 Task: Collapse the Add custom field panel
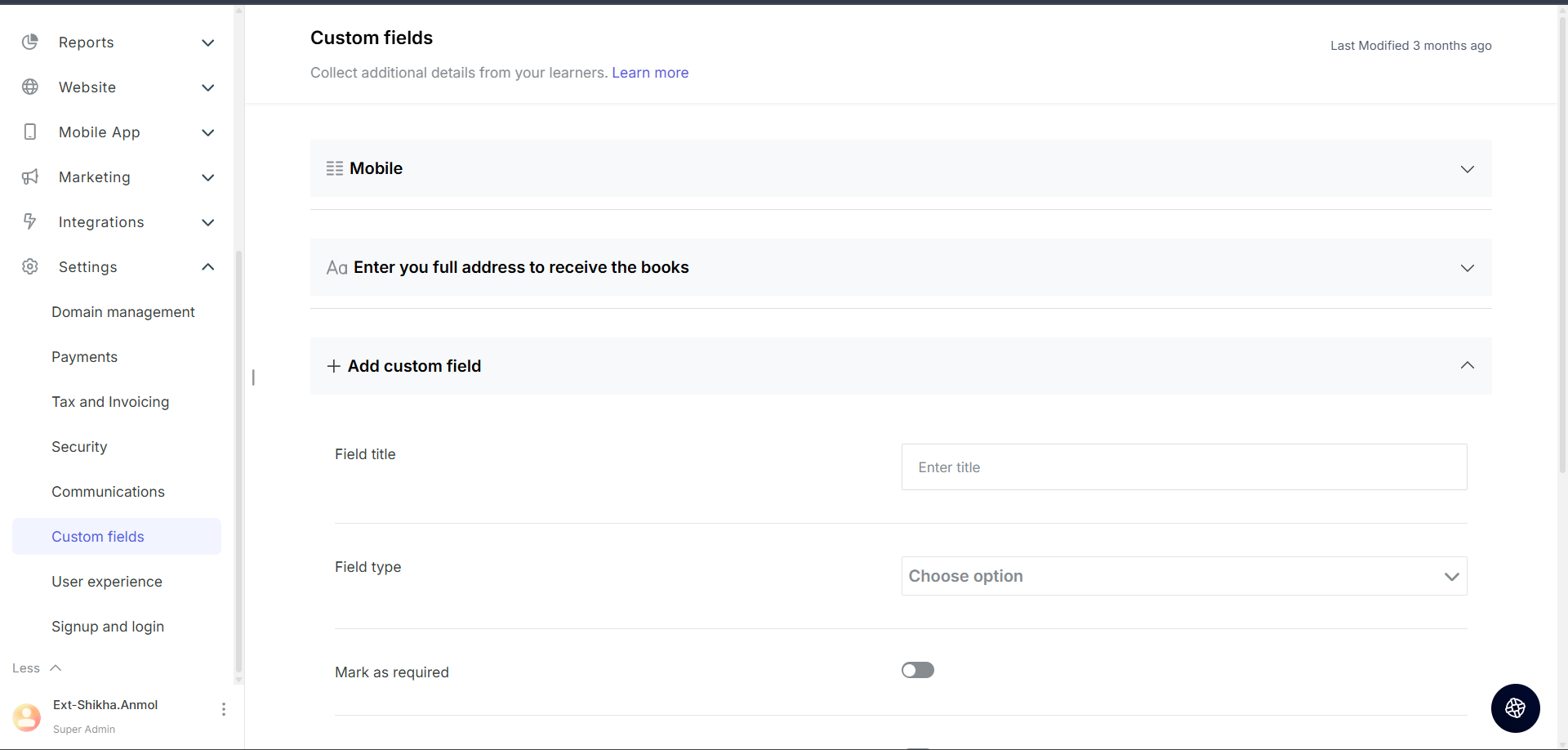click(1467, 366)
